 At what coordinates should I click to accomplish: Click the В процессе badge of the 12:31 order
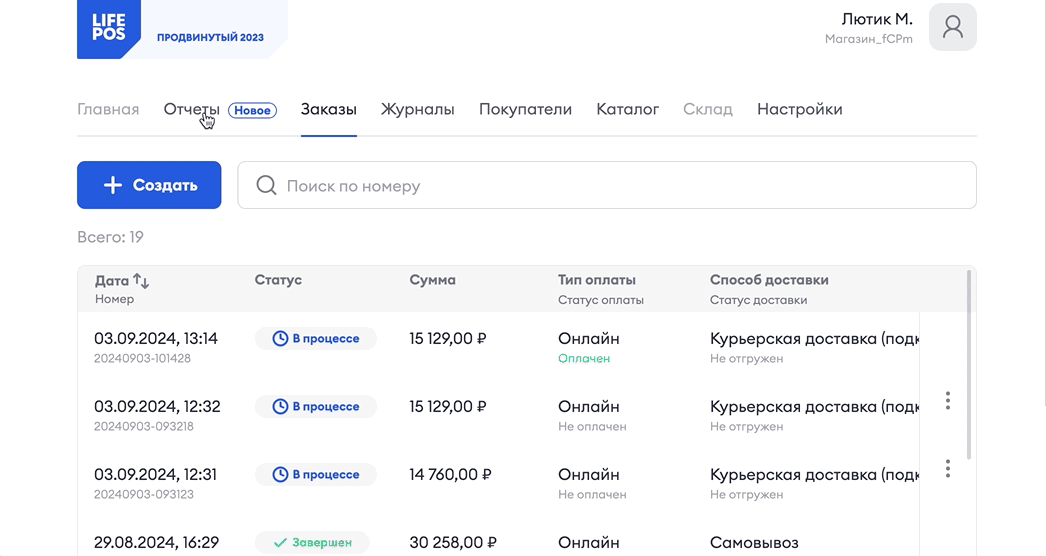[x=316, y=475]
